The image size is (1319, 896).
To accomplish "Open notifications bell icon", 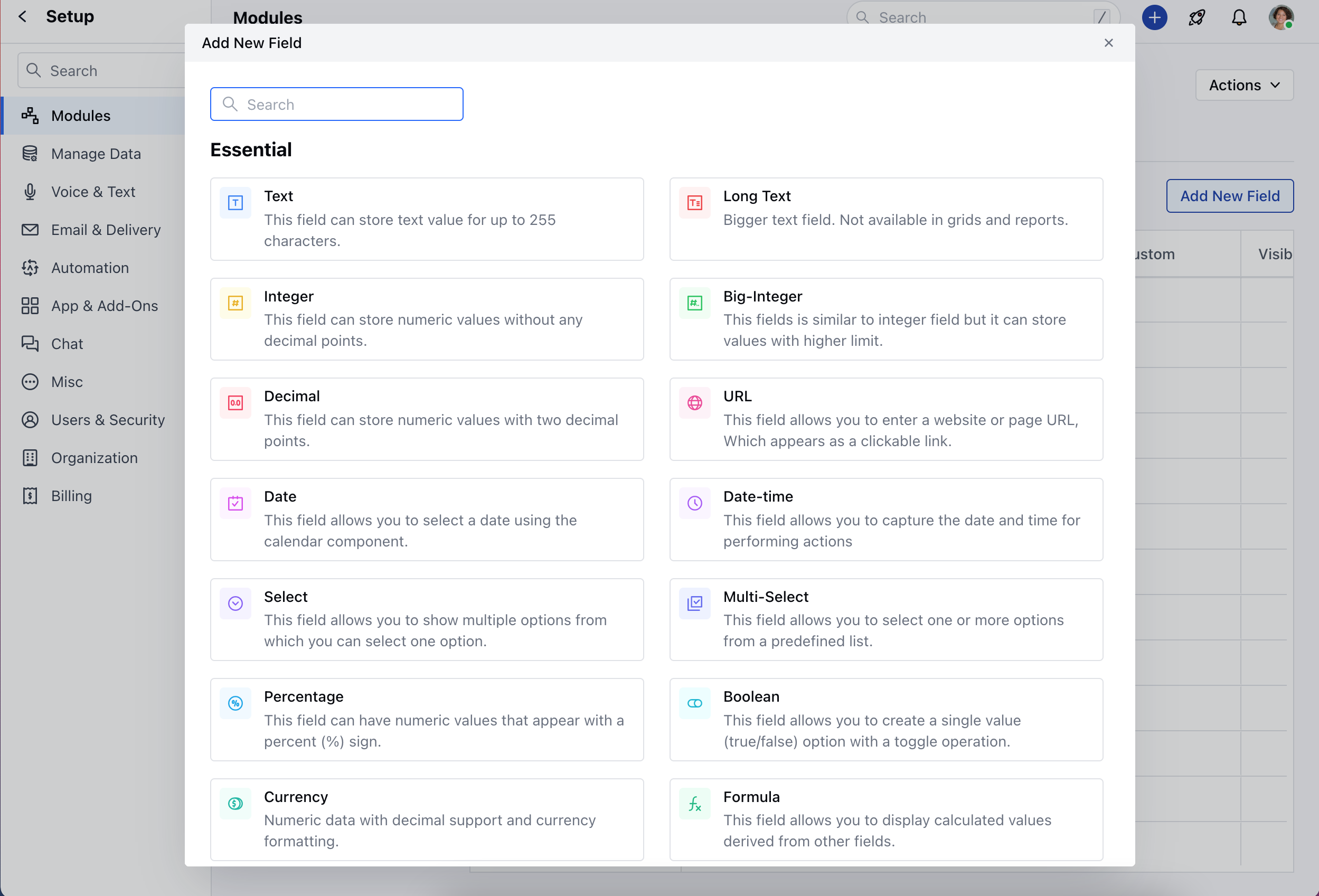I will point(1238,17).
